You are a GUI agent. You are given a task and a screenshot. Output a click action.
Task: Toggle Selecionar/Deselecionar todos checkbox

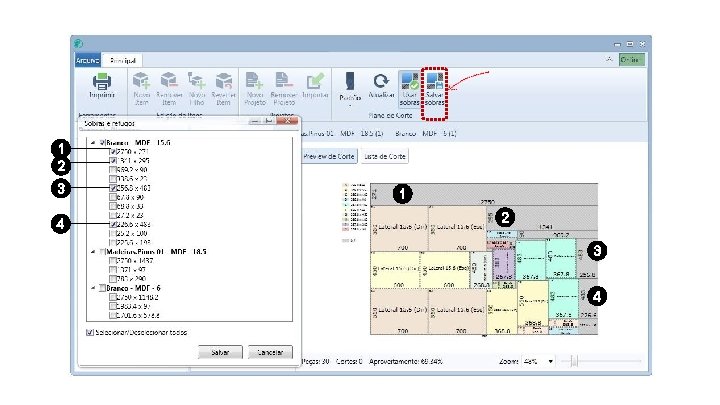pyautogui.click(x=90, y=332)
